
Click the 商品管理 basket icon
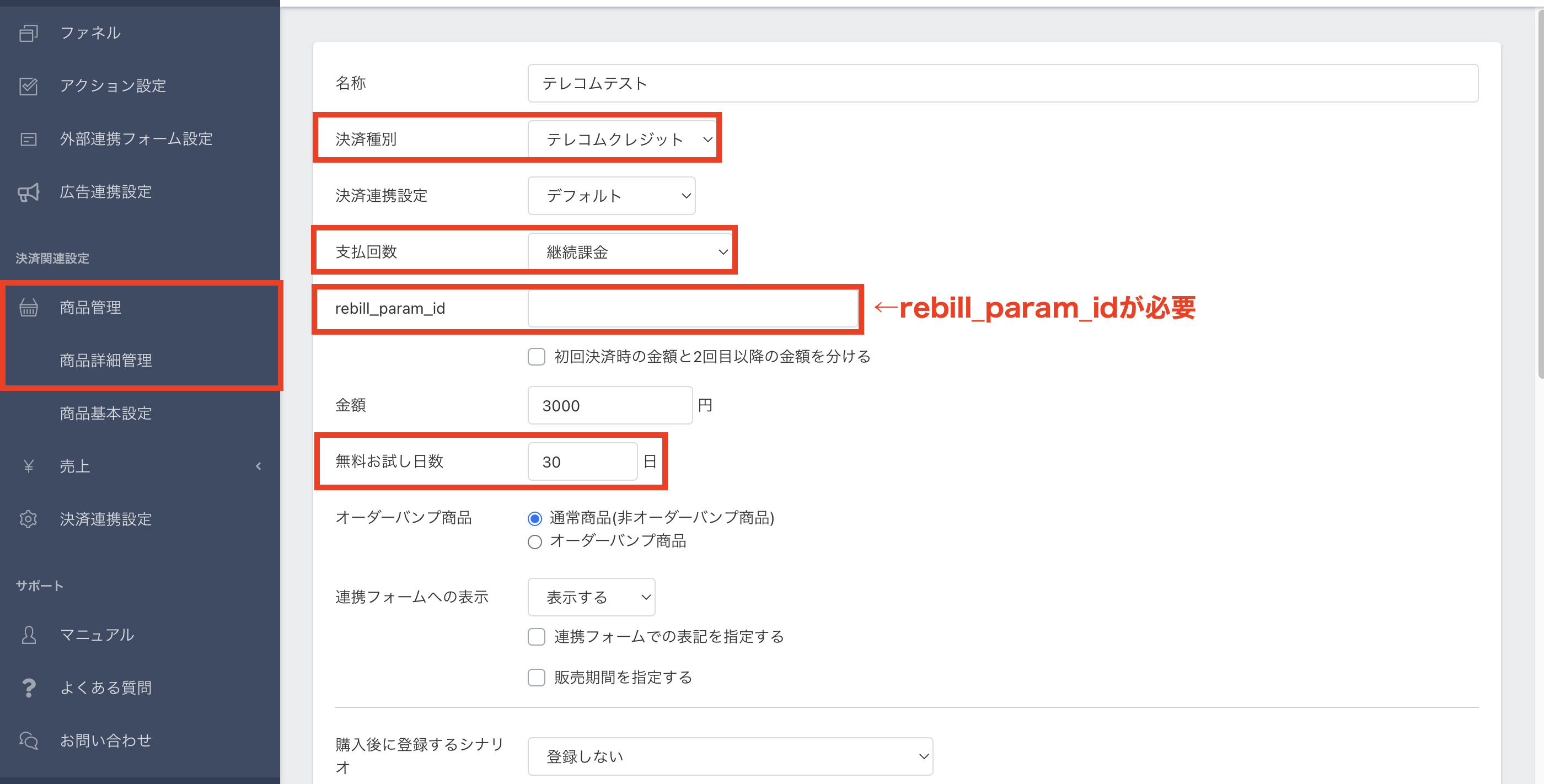point(28,308)
